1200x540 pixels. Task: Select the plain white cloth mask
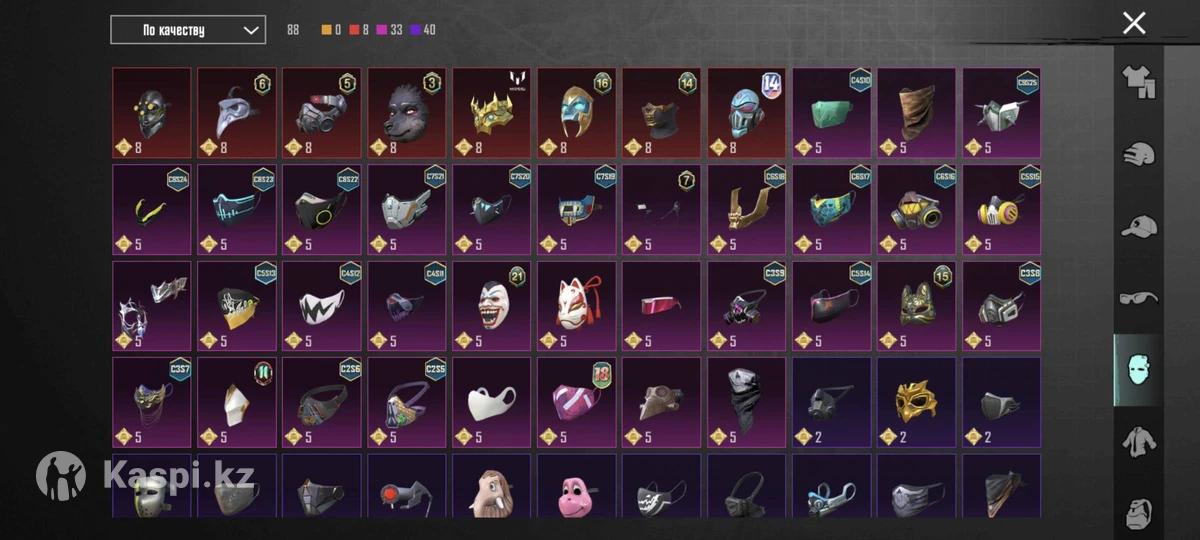pos(492,403)
